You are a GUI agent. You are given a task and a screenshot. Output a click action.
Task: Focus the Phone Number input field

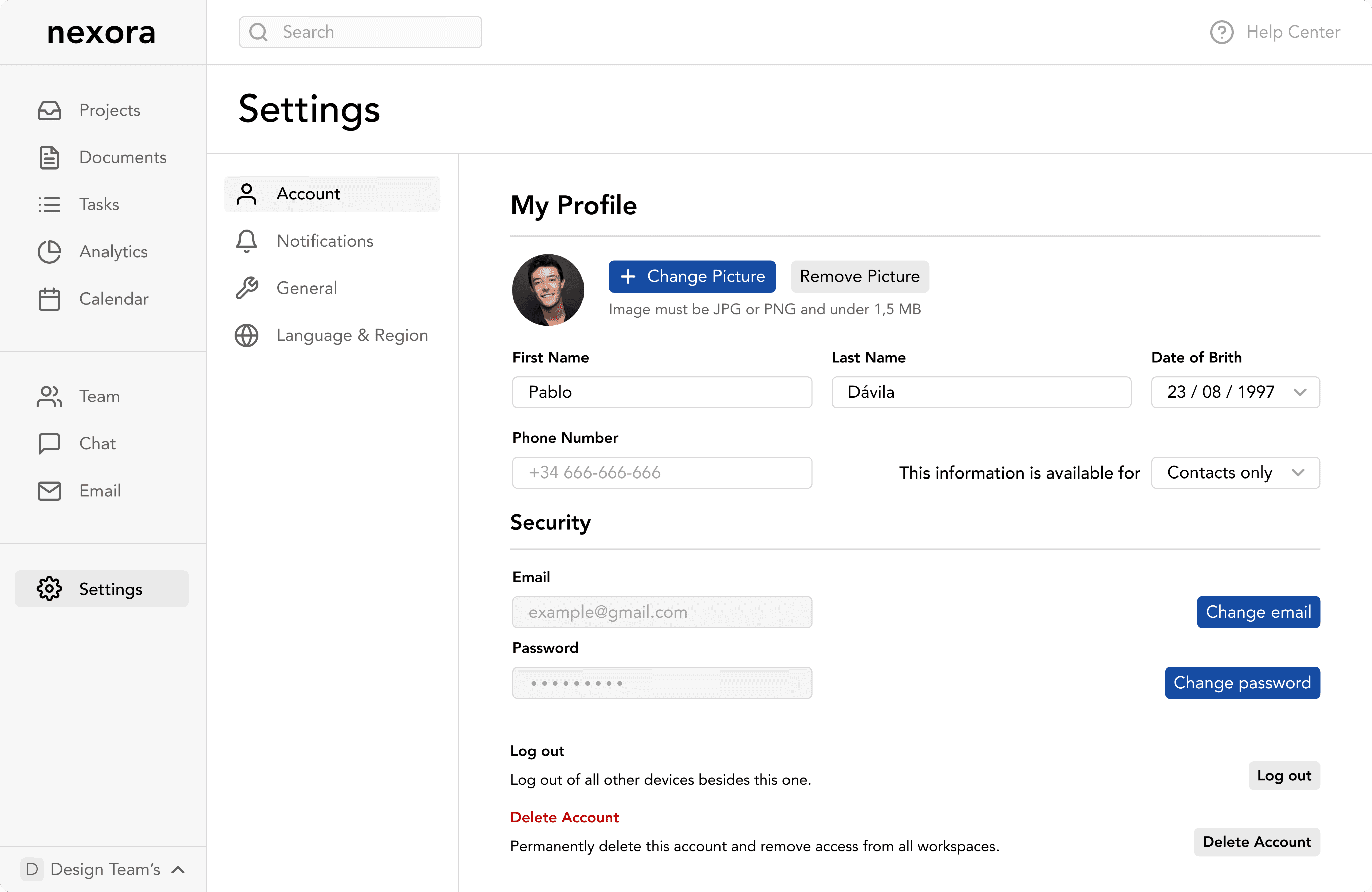tap(662, 473)
